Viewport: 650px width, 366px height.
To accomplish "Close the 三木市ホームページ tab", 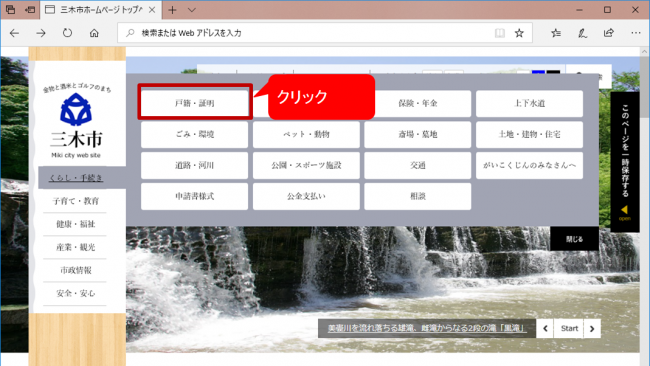I will coord(152,10).
